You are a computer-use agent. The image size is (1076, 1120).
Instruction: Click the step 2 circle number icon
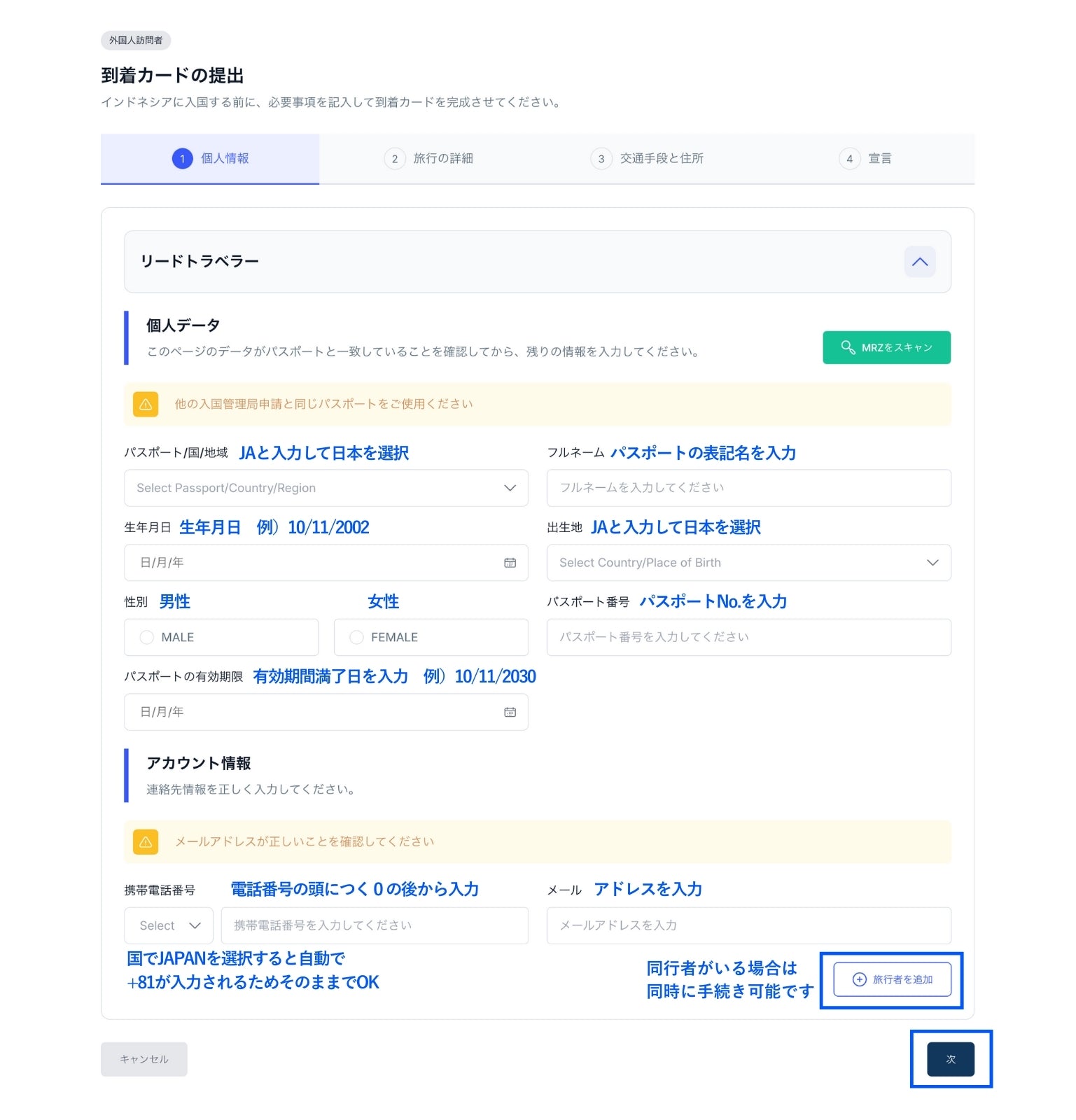coord(395,159)
